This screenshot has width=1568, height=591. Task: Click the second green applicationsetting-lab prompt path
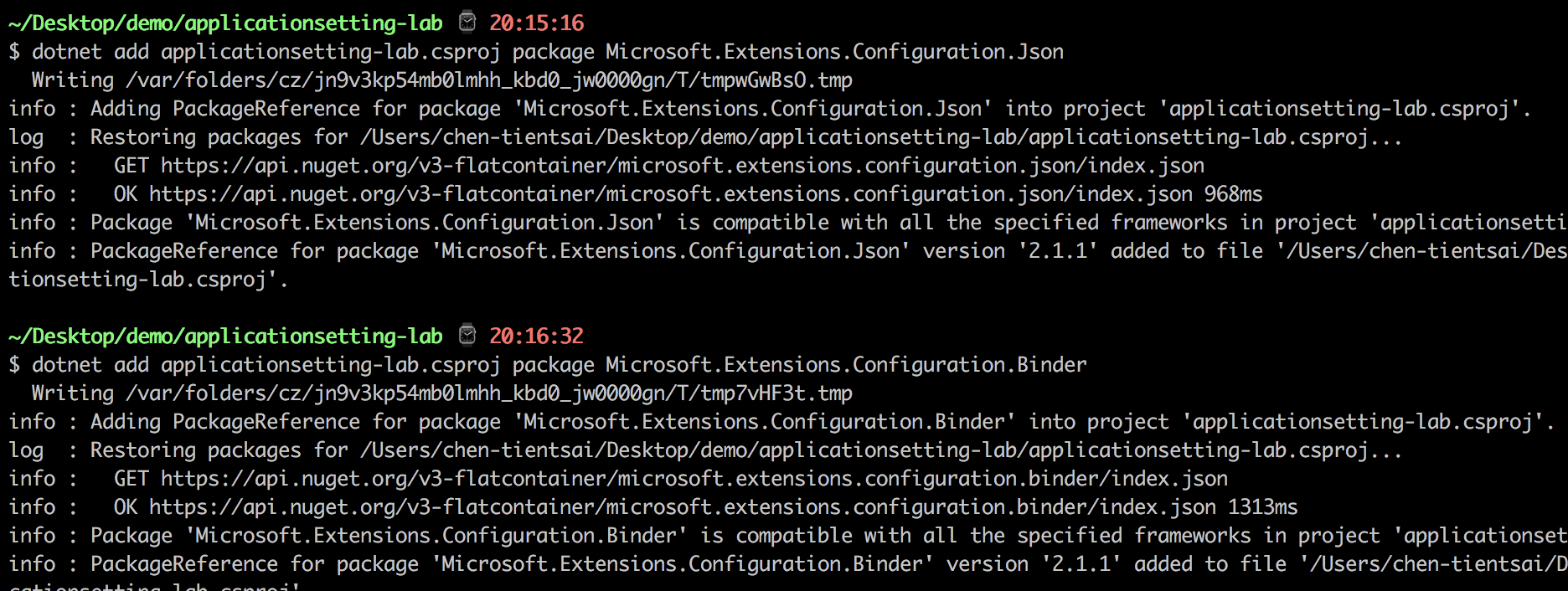point(225,336)
